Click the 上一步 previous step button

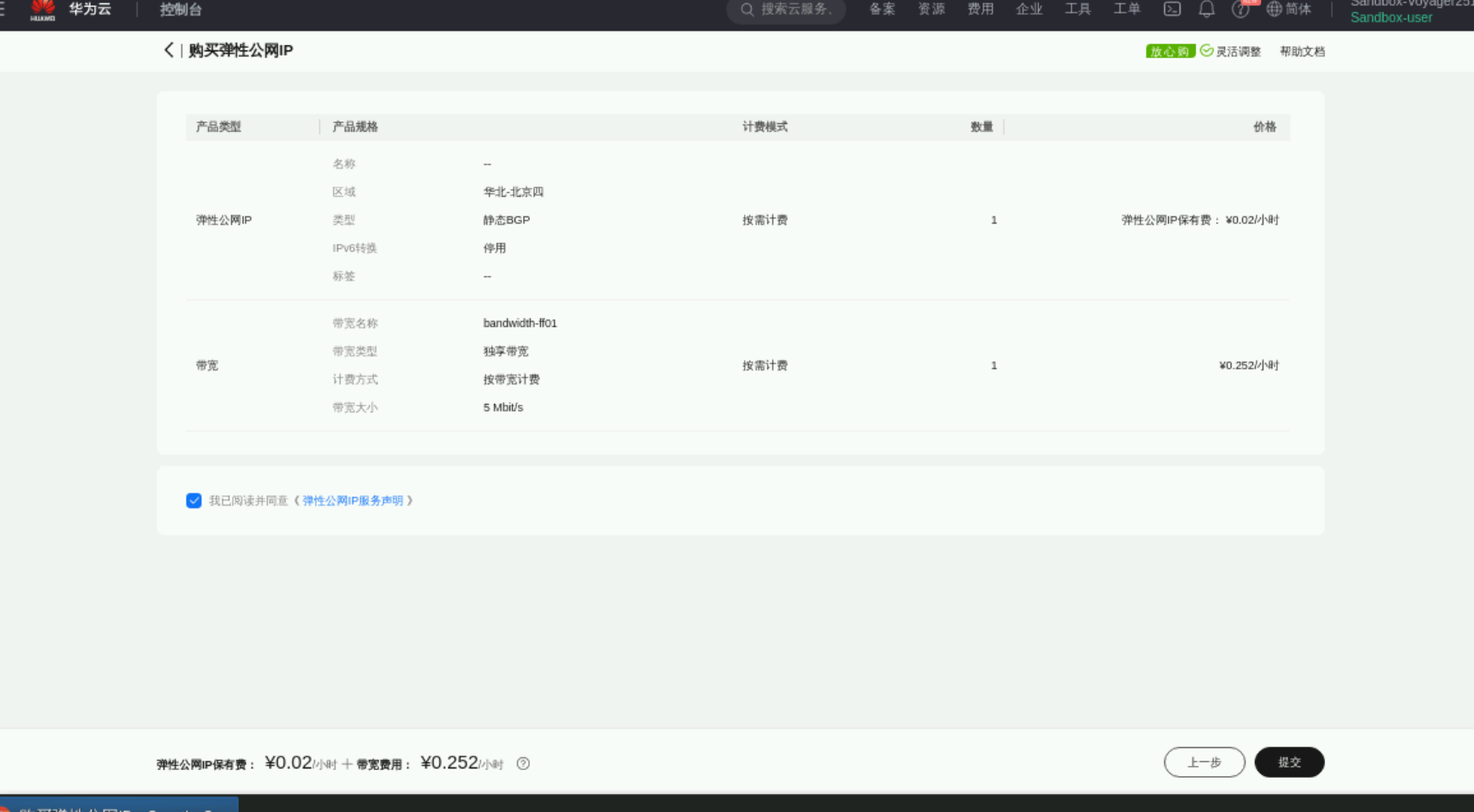1204,762
